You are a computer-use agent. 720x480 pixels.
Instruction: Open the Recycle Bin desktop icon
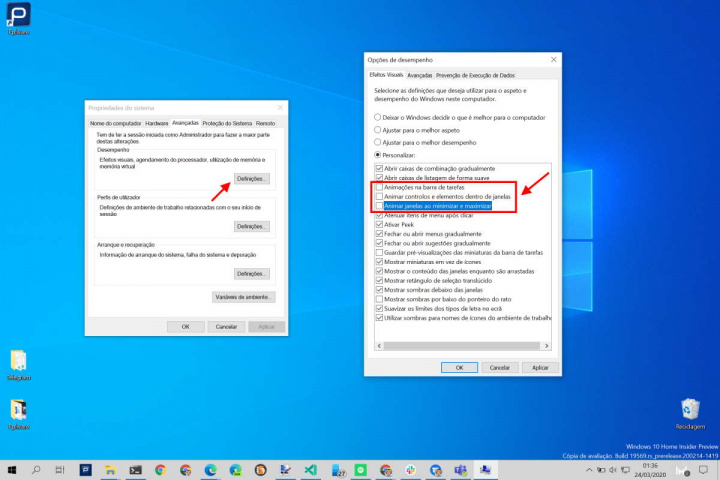[689, 408]
